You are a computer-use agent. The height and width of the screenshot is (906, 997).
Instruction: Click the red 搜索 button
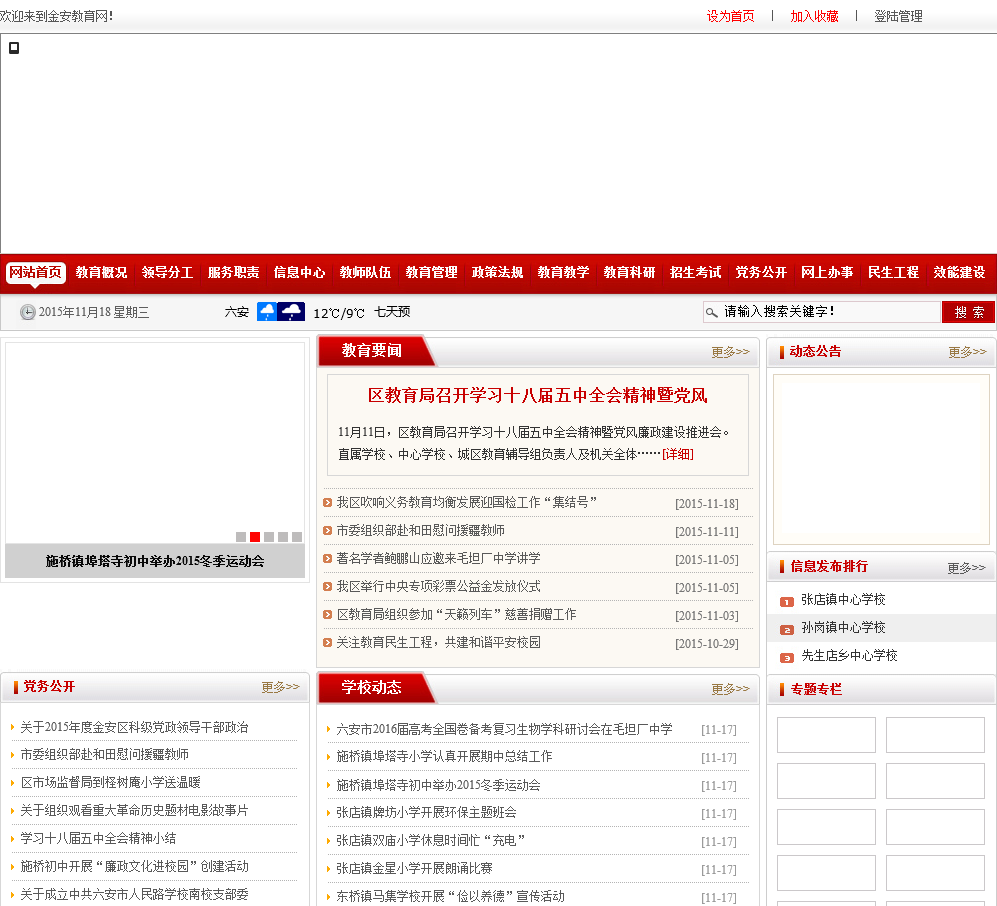[969, 312]
